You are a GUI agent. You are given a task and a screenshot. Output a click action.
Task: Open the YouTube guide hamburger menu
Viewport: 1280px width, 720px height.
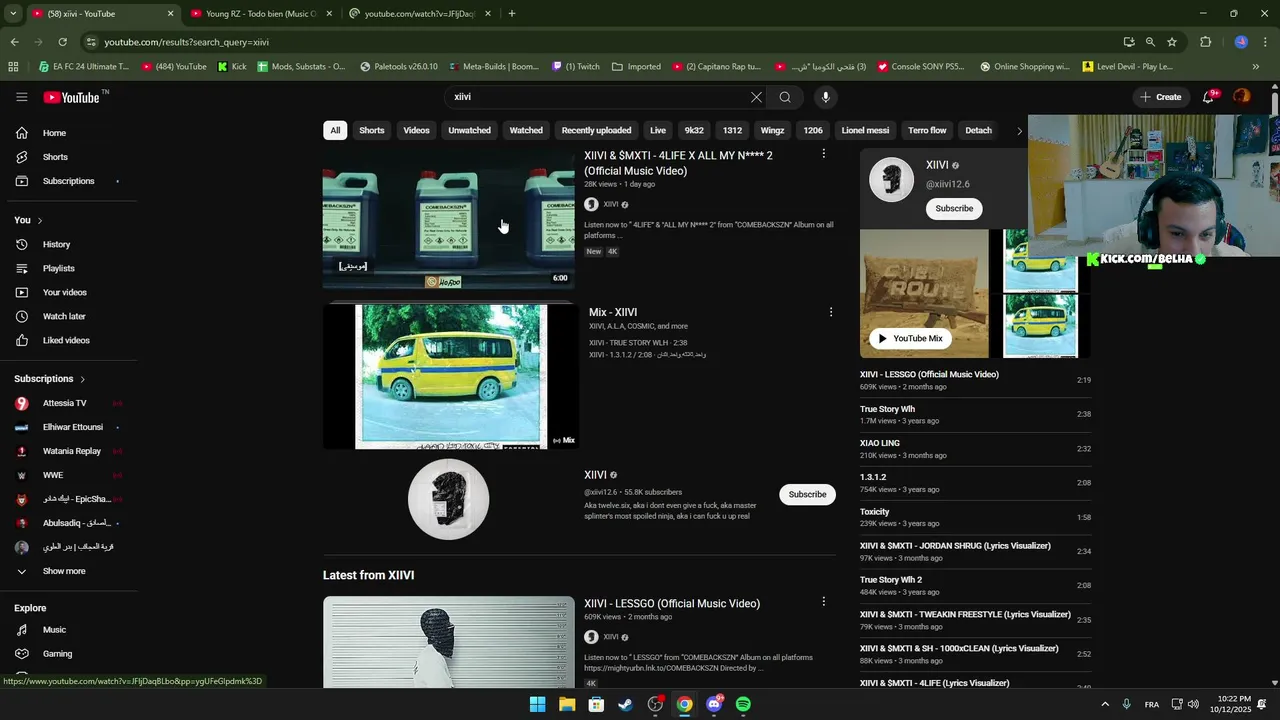click(21, 97)
